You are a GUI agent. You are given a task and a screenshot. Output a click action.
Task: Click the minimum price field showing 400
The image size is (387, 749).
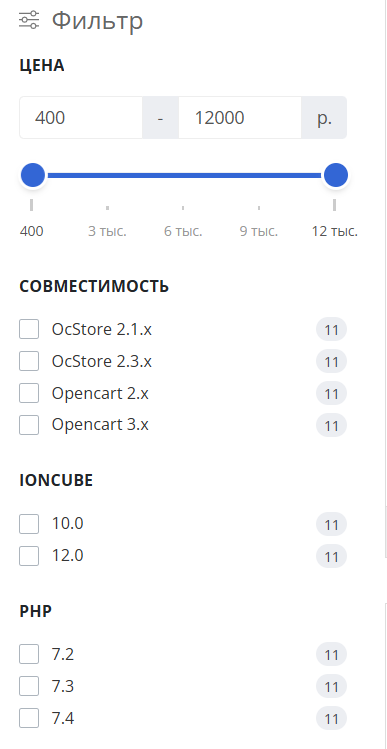click(x=81, y=118)
